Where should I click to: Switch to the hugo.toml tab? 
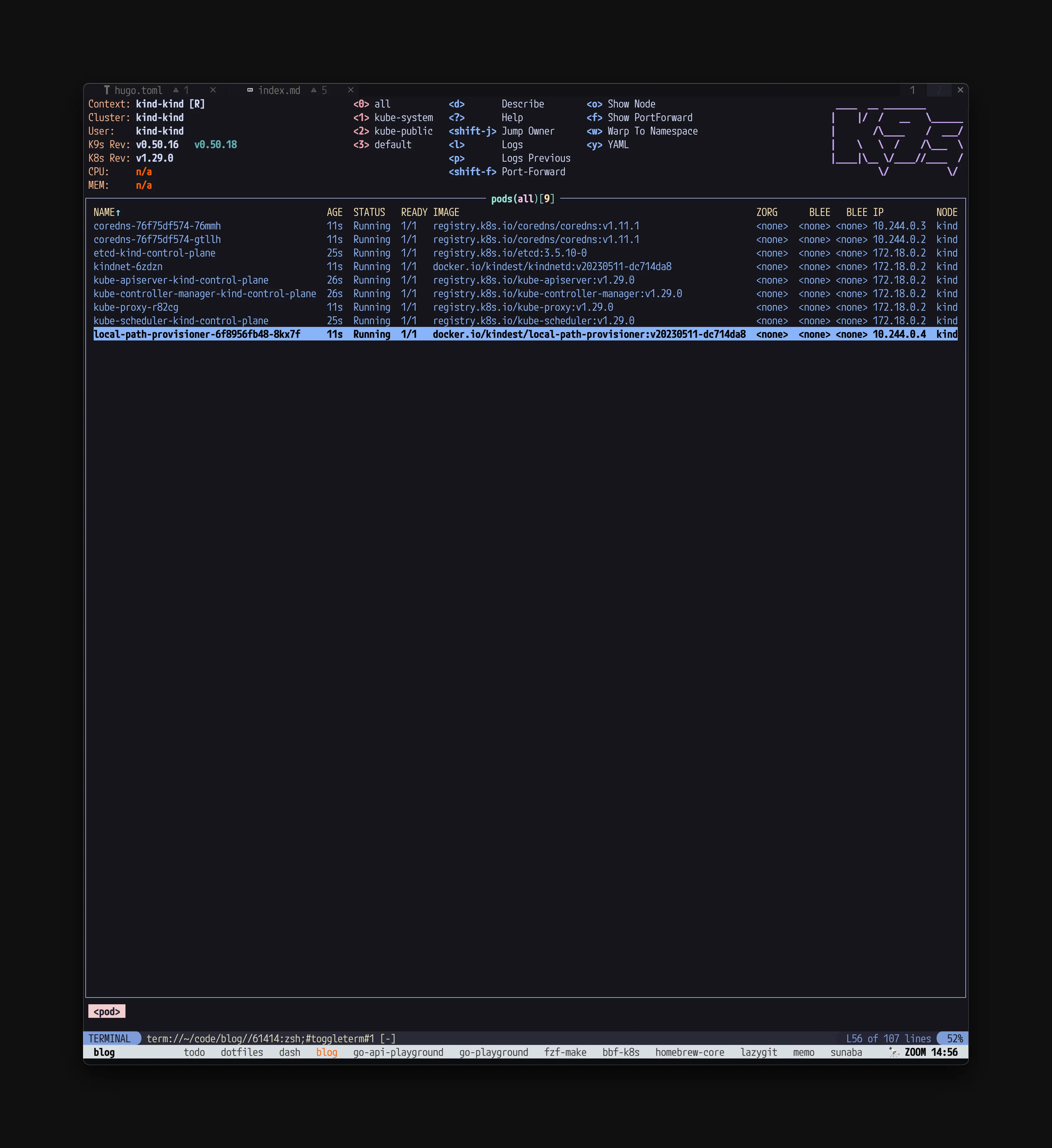(x=138, y=90)
